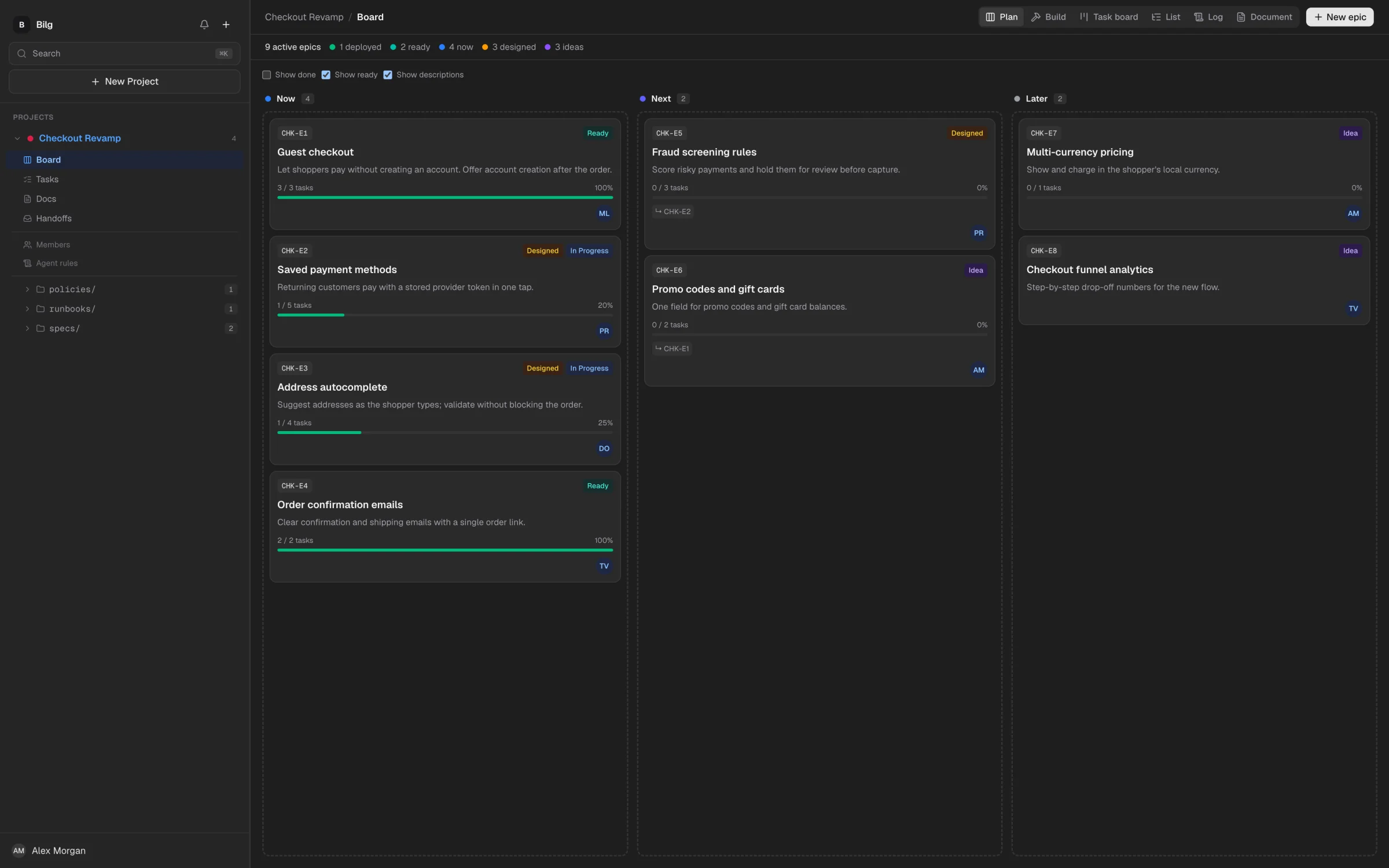Open Members in the sidebar
This screenshot has height=868, width=1389.
coord(124,245)
